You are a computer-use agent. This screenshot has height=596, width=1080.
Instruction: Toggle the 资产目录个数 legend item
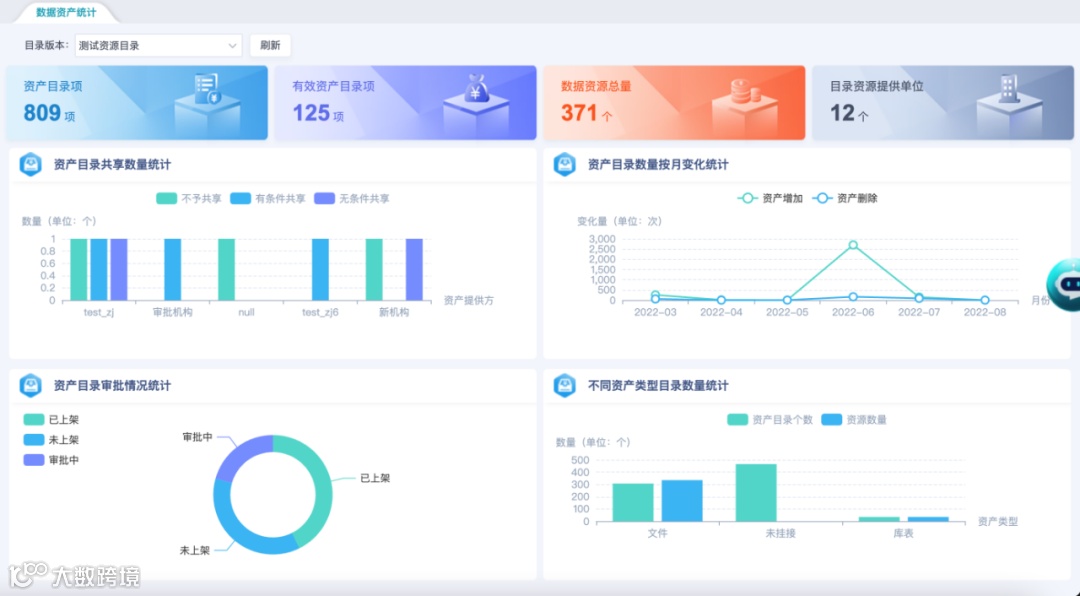(770, 420)
